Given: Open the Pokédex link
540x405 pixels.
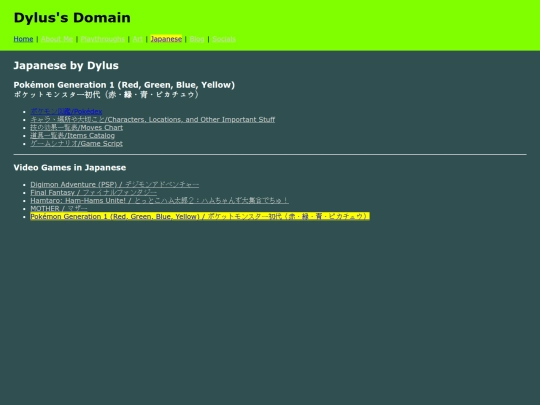Looking at the screenshot, I should (x=66, y=111).
